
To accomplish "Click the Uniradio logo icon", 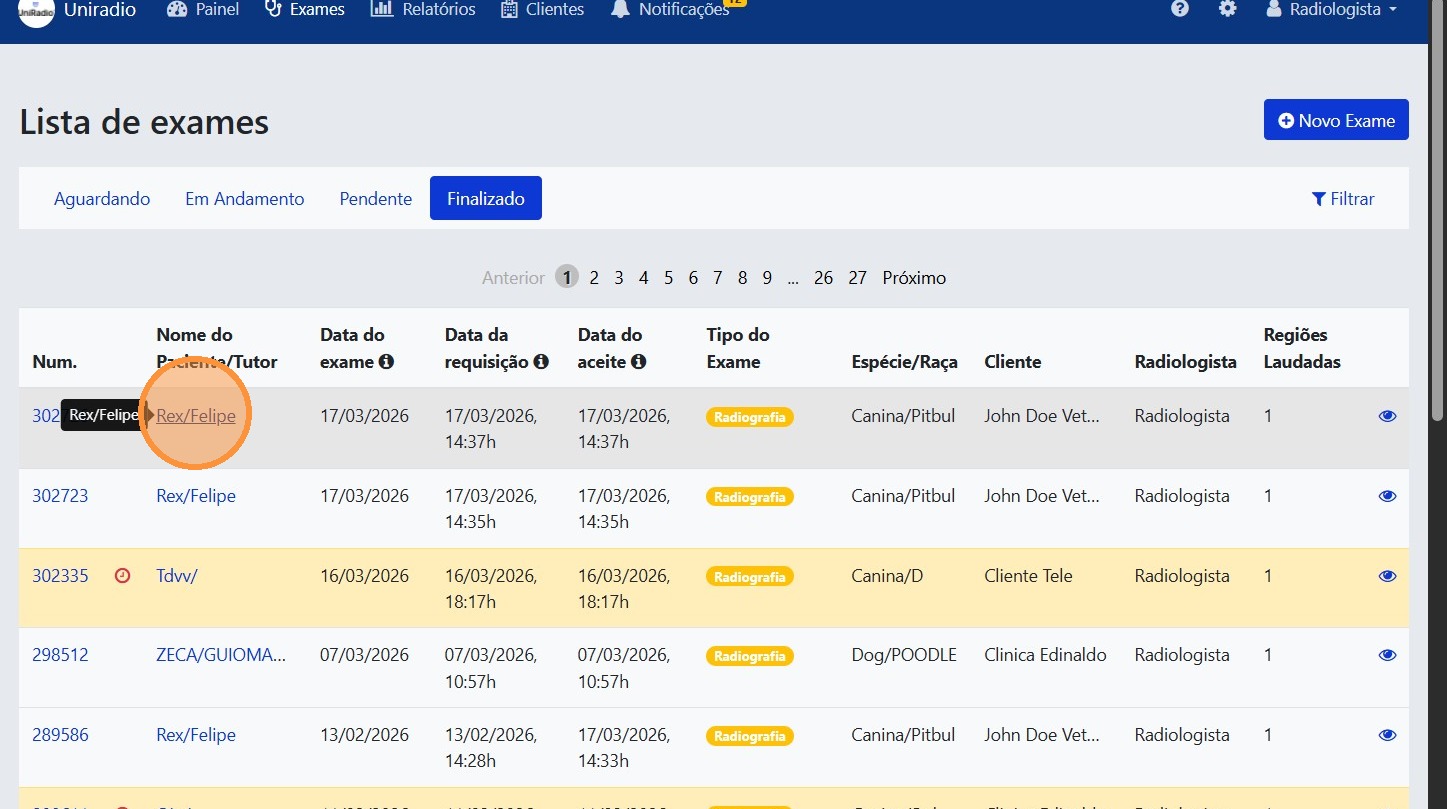I will 36,10.
